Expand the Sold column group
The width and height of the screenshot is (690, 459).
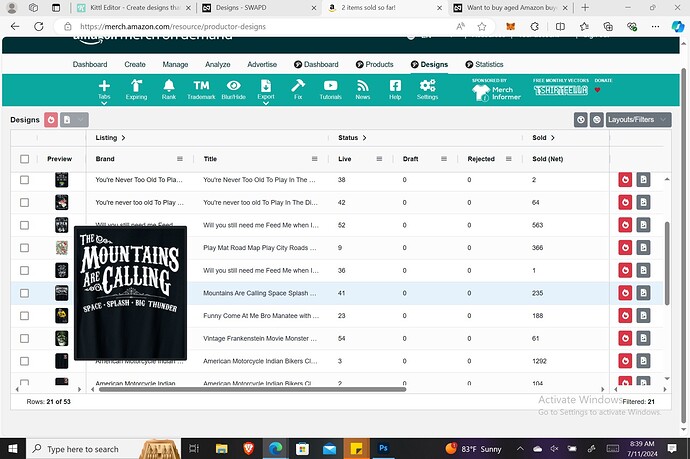pyautogui.click(x=553, y=138)
